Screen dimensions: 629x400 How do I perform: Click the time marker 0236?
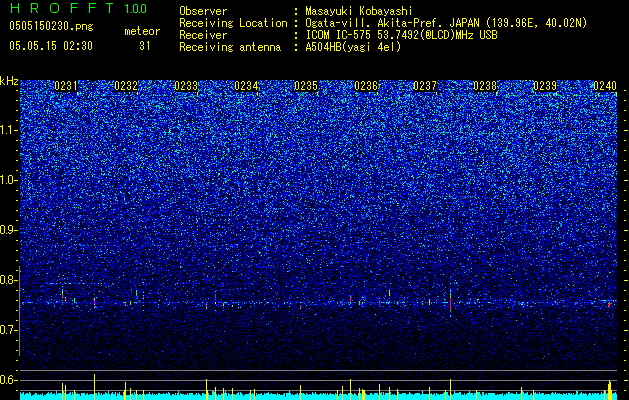(366, 86)
